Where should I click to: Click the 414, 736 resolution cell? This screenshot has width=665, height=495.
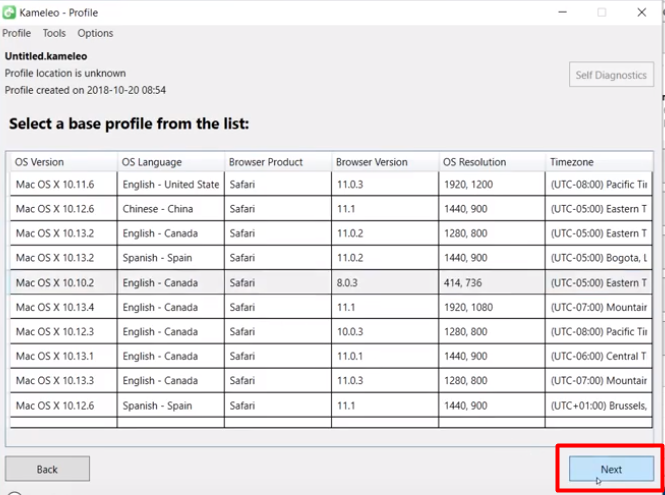click(492, 282)
